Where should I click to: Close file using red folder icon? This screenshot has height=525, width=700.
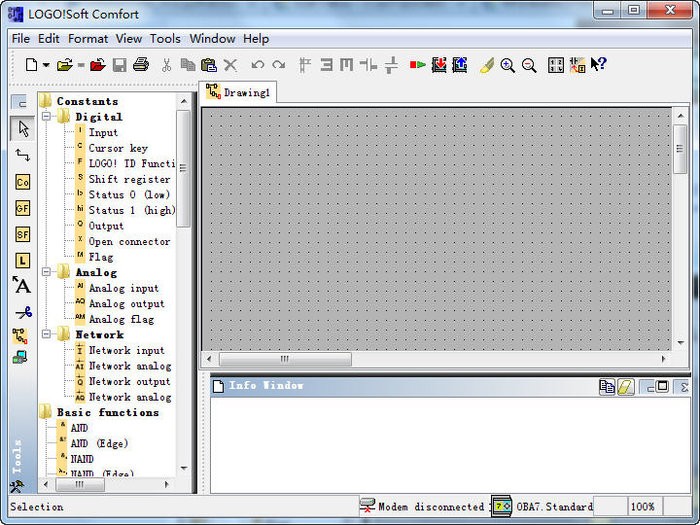click(98, 65)
